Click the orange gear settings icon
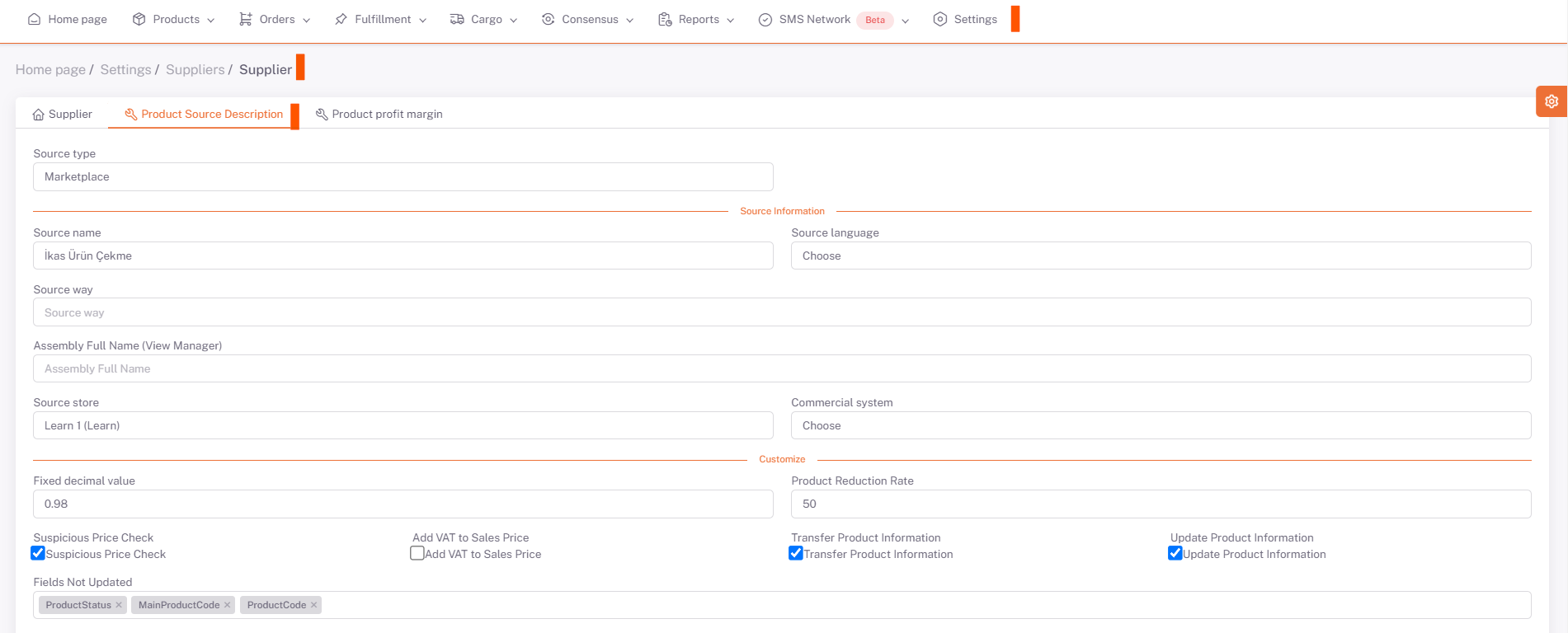 point(1551,101)
